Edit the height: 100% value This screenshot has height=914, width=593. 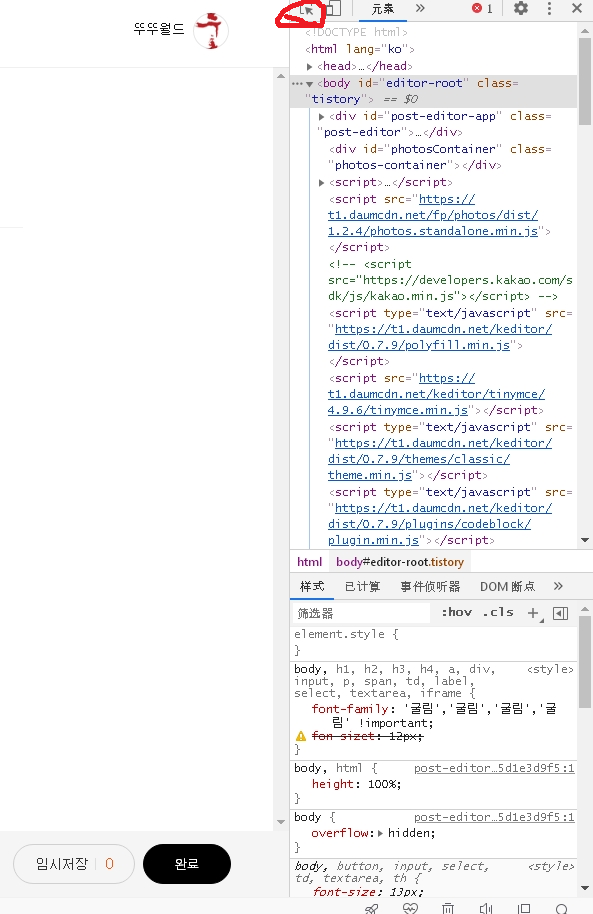pos(384,785)
